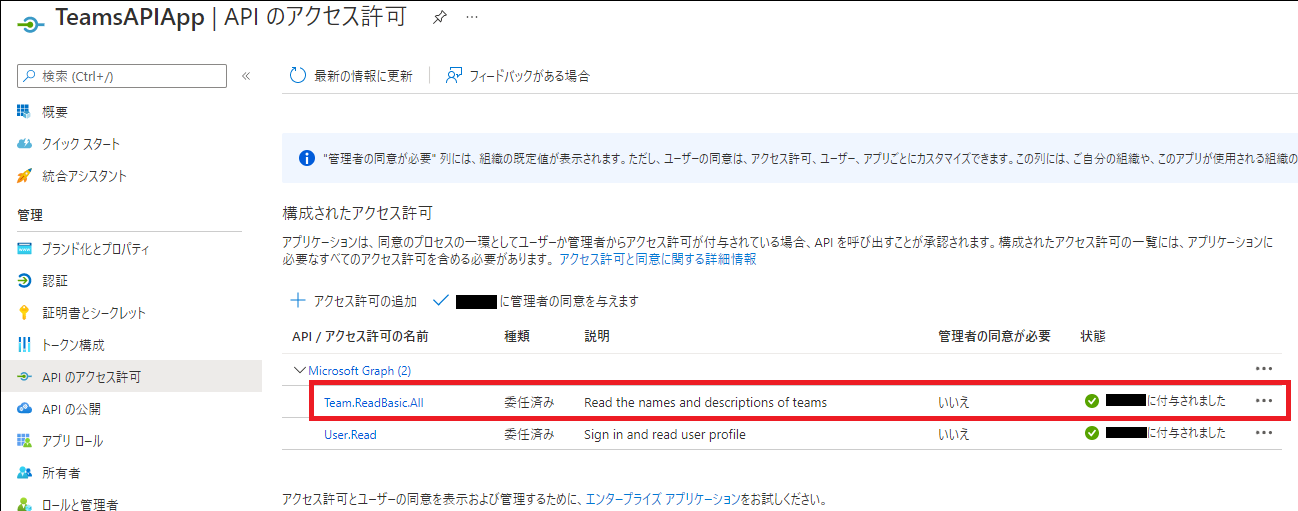Click いいえ in the Team.ReadBasic.All row
Screen dimensions: 1298x511
tap(953, 402)
